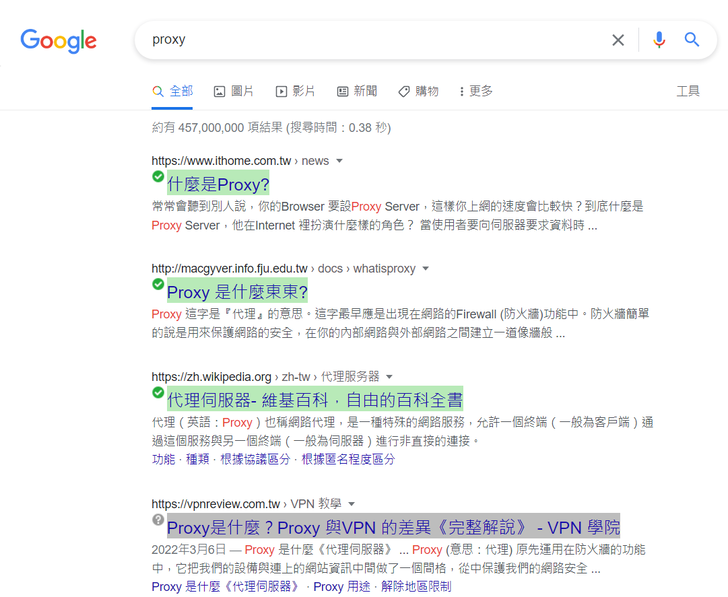Open sitelink Proxy 用途
Viewport: 728px width, 597px height.
(x=342, y=587)
